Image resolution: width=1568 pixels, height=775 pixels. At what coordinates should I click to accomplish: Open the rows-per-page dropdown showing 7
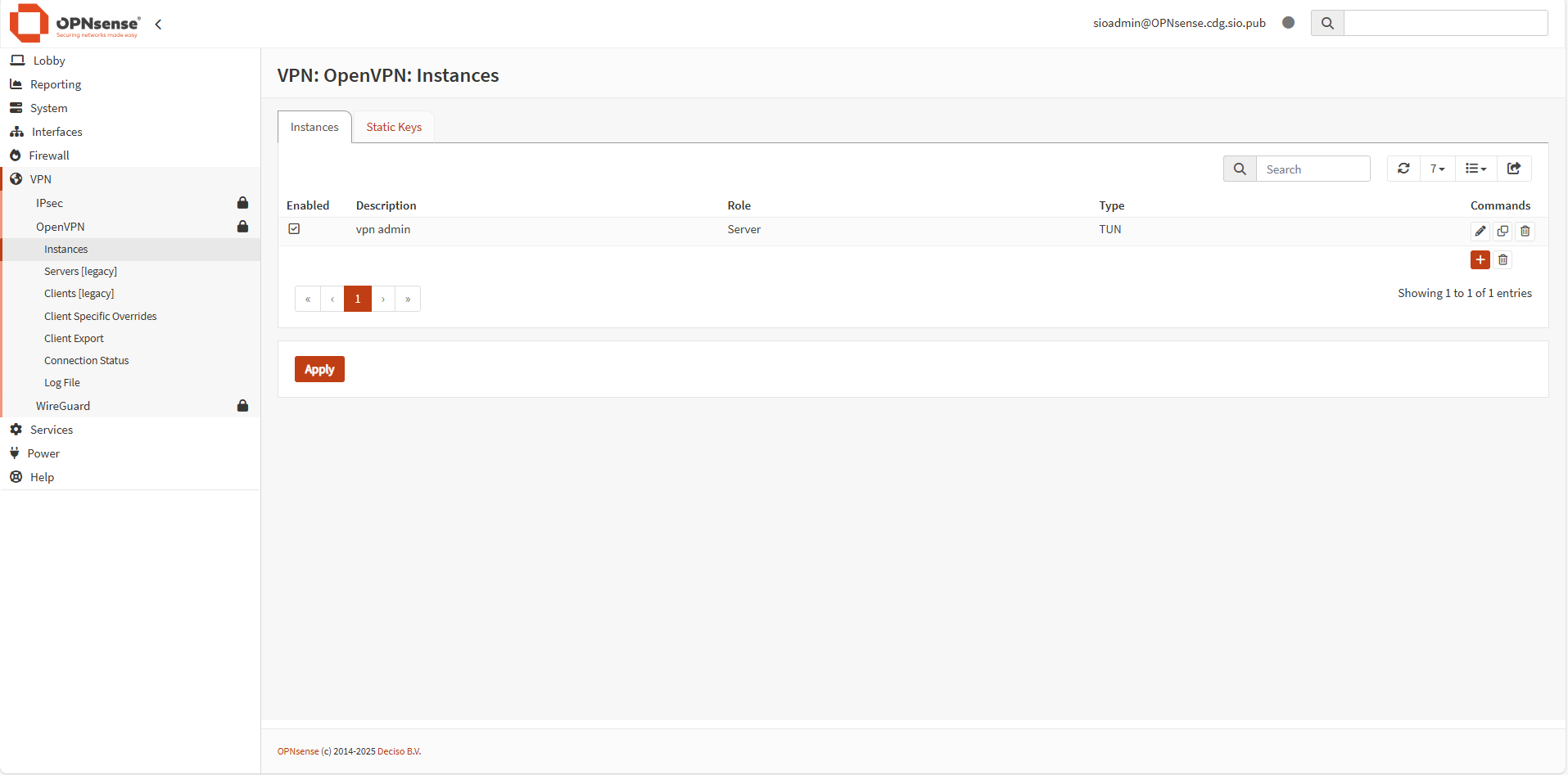1437,168
